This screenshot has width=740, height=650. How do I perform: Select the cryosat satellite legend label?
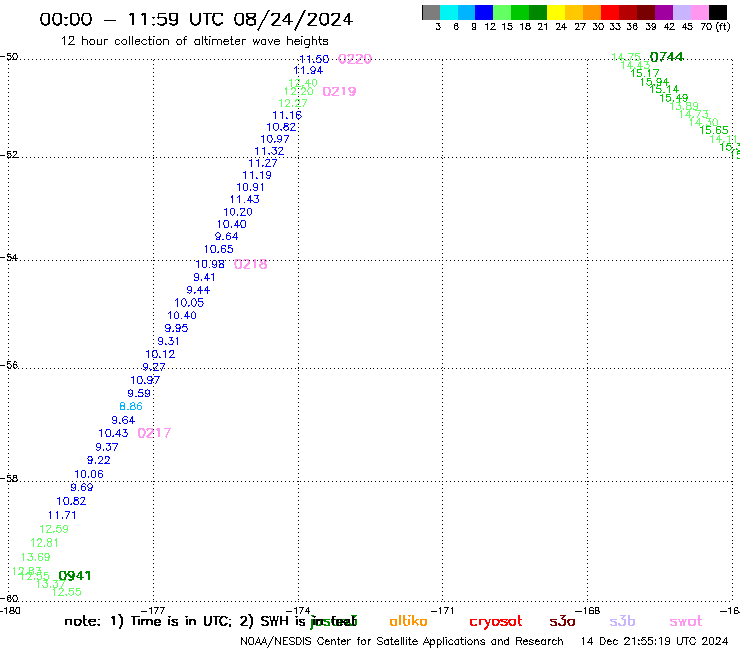[x=496, y=622]
